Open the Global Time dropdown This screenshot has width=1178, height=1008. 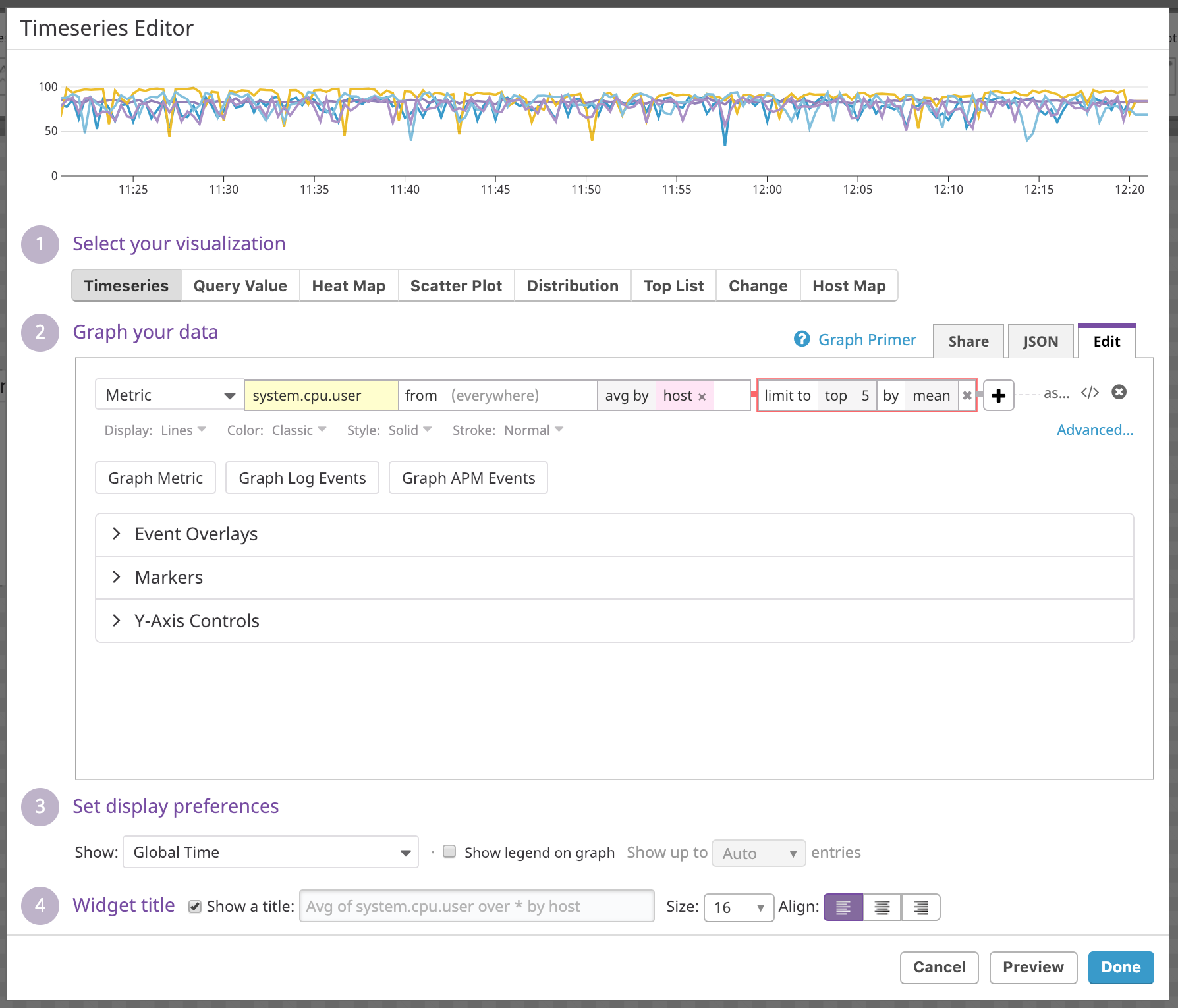coord(270,853)
